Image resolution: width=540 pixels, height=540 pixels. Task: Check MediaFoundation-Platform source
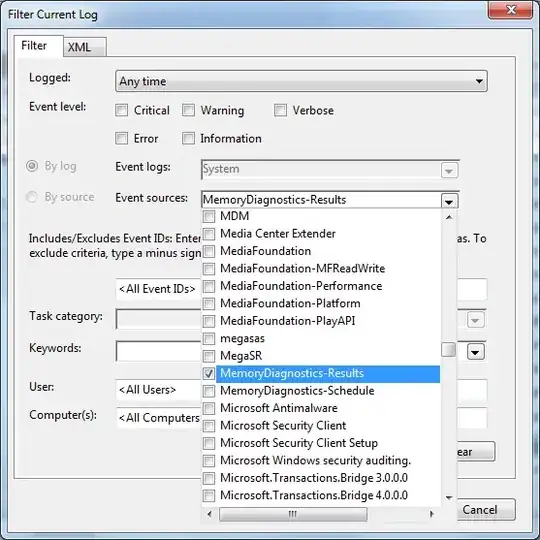coord(209,304)
